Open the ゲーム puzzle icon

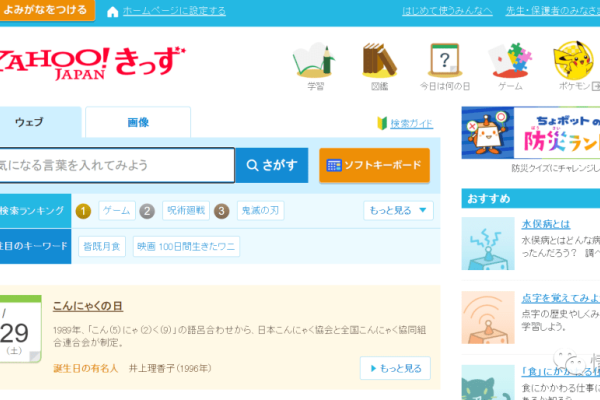click(510, 62)
